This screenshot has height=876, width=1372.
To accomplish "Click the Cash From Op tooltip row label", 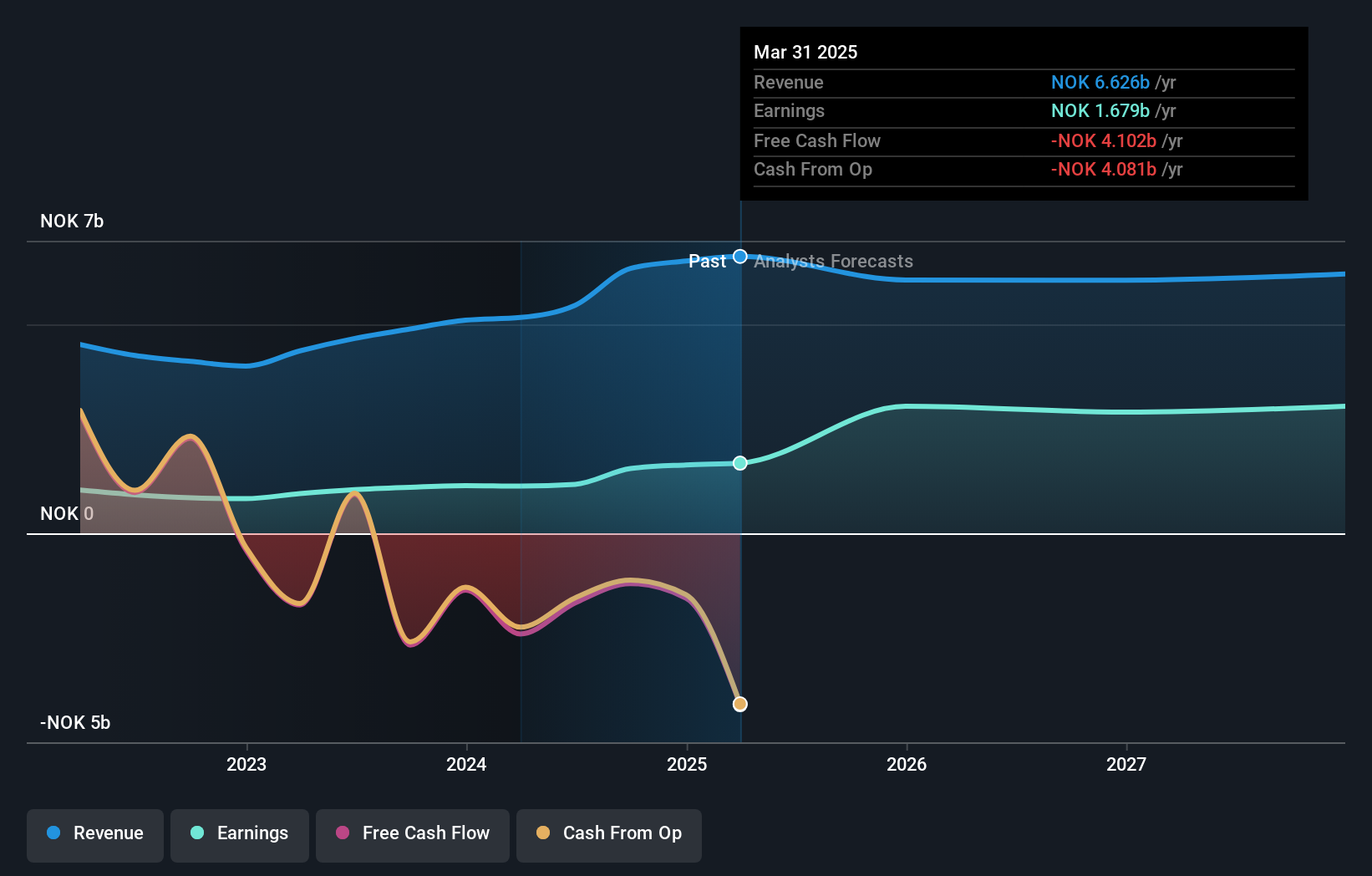I will (813, 170).
